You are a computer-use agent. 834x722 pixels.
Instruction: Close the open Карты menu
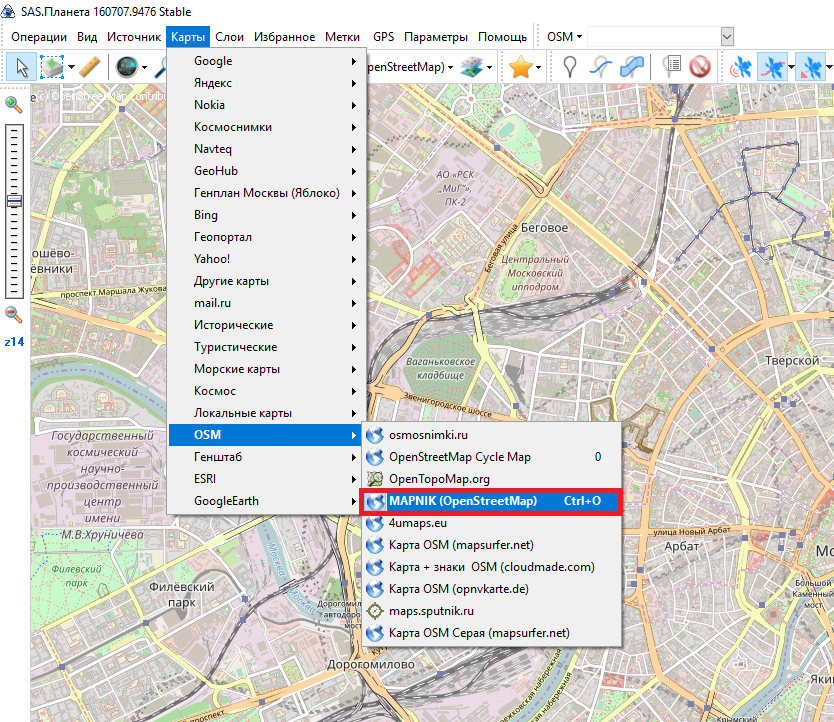[188, 37]
